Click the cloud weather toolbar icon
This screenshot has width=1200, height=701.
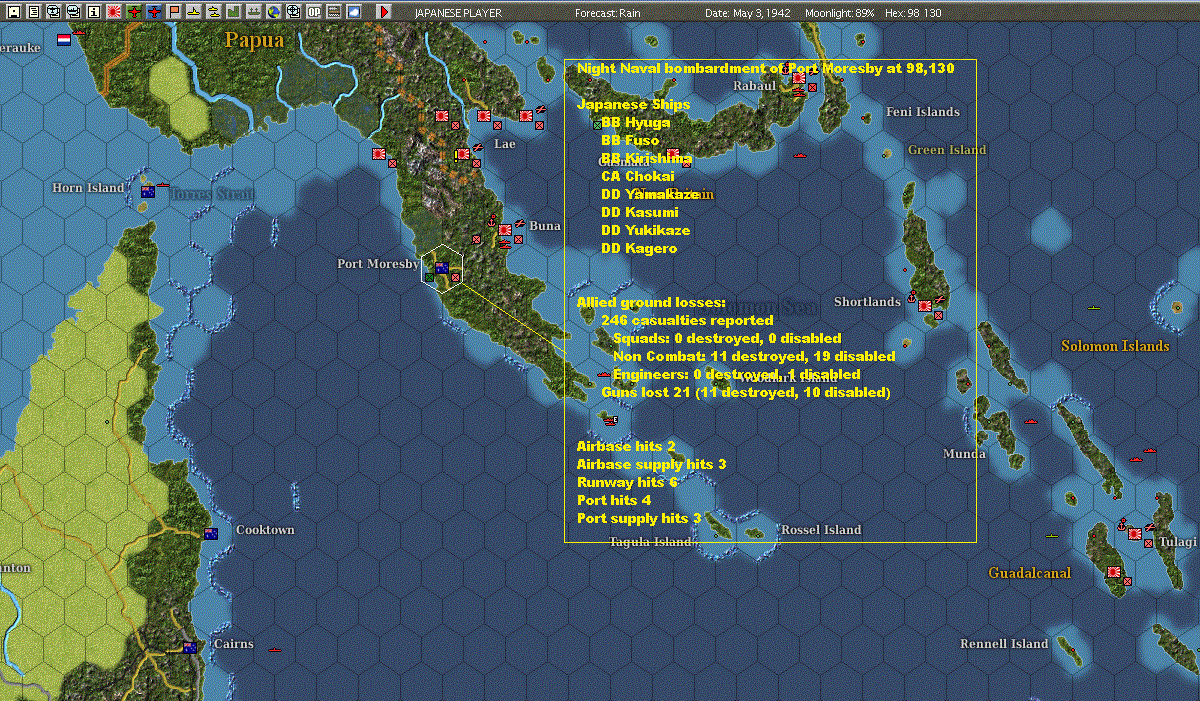pyautogui.click(x=353, y=12)
